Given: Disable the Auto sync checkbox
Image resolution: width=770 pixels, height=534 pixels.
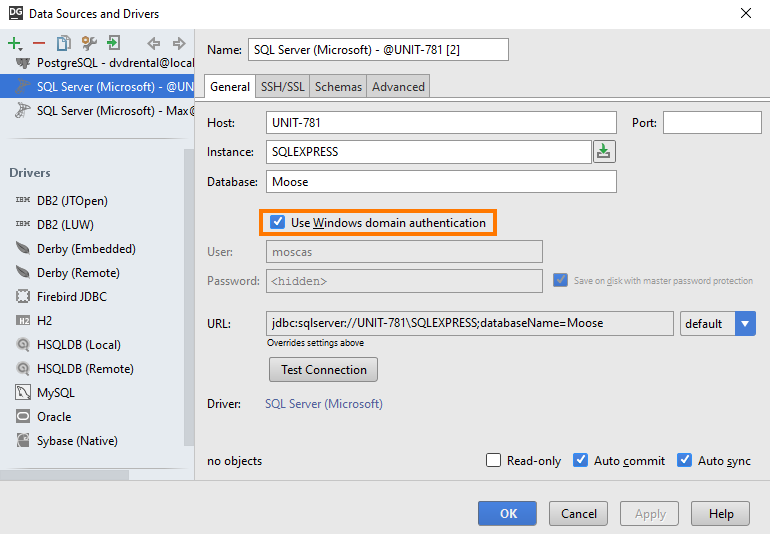Looking at the screenshot, I should 685,460.
